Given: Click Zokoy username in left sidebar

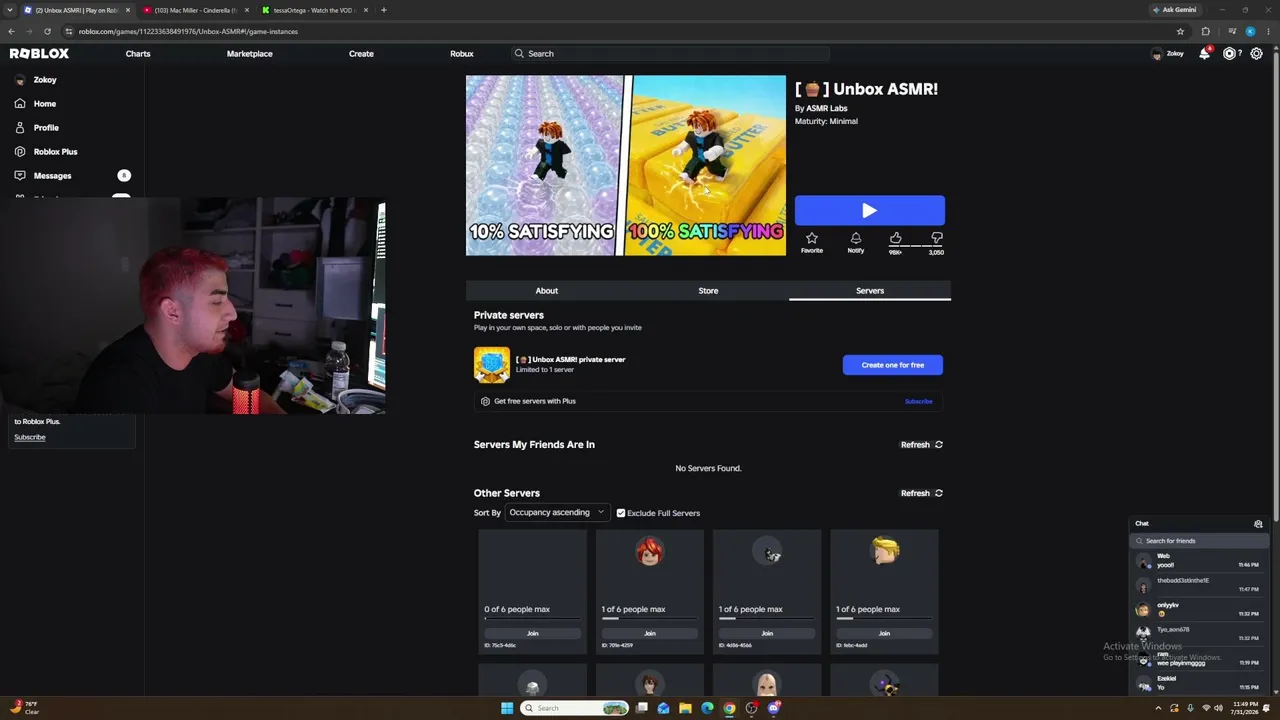Looking at the screenshot, I should pos(45,80).
